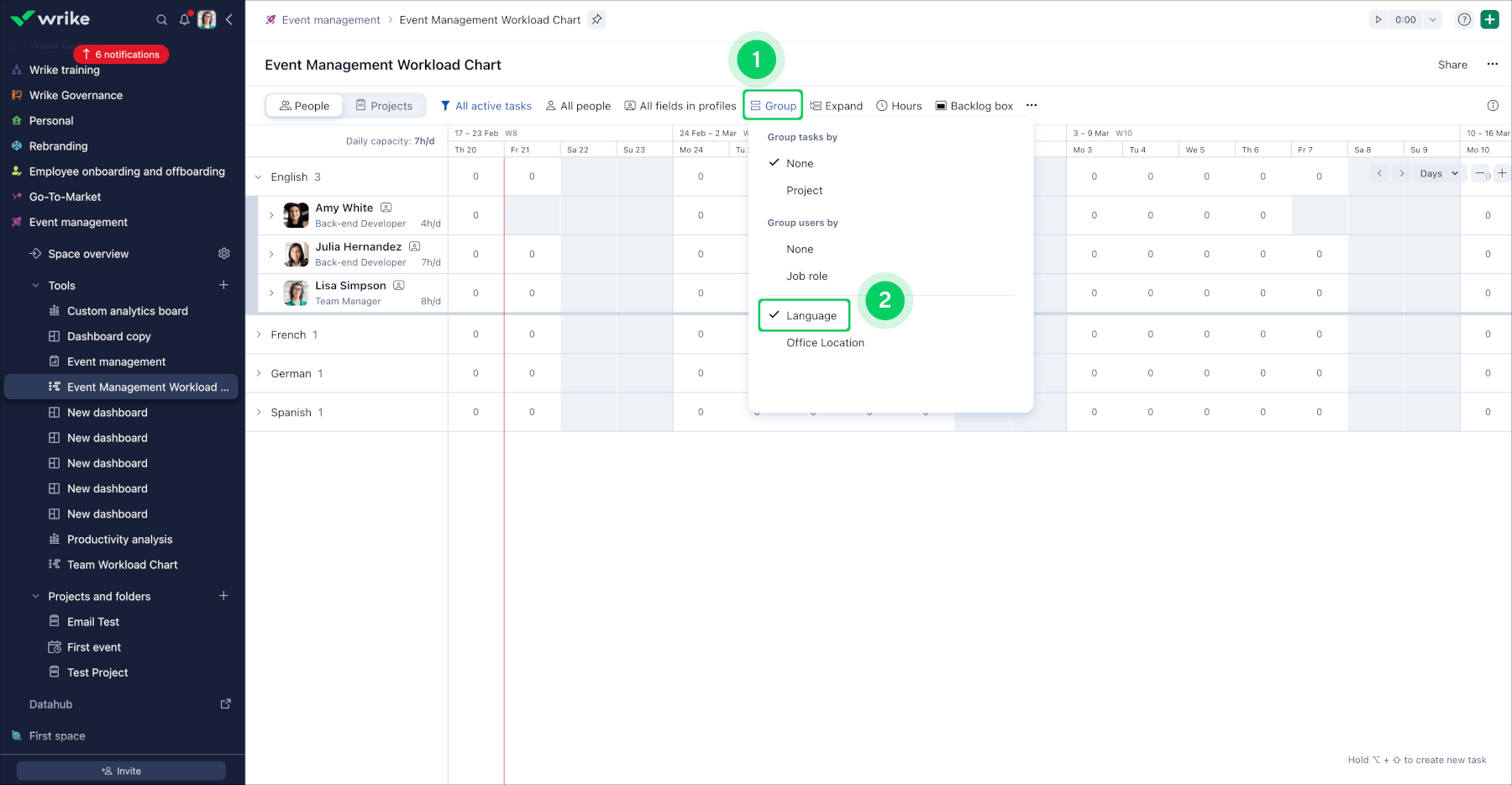This screenshot has height=785, width=1512.
Task: Expand the French group row
Action: click(x=259, y=335)
